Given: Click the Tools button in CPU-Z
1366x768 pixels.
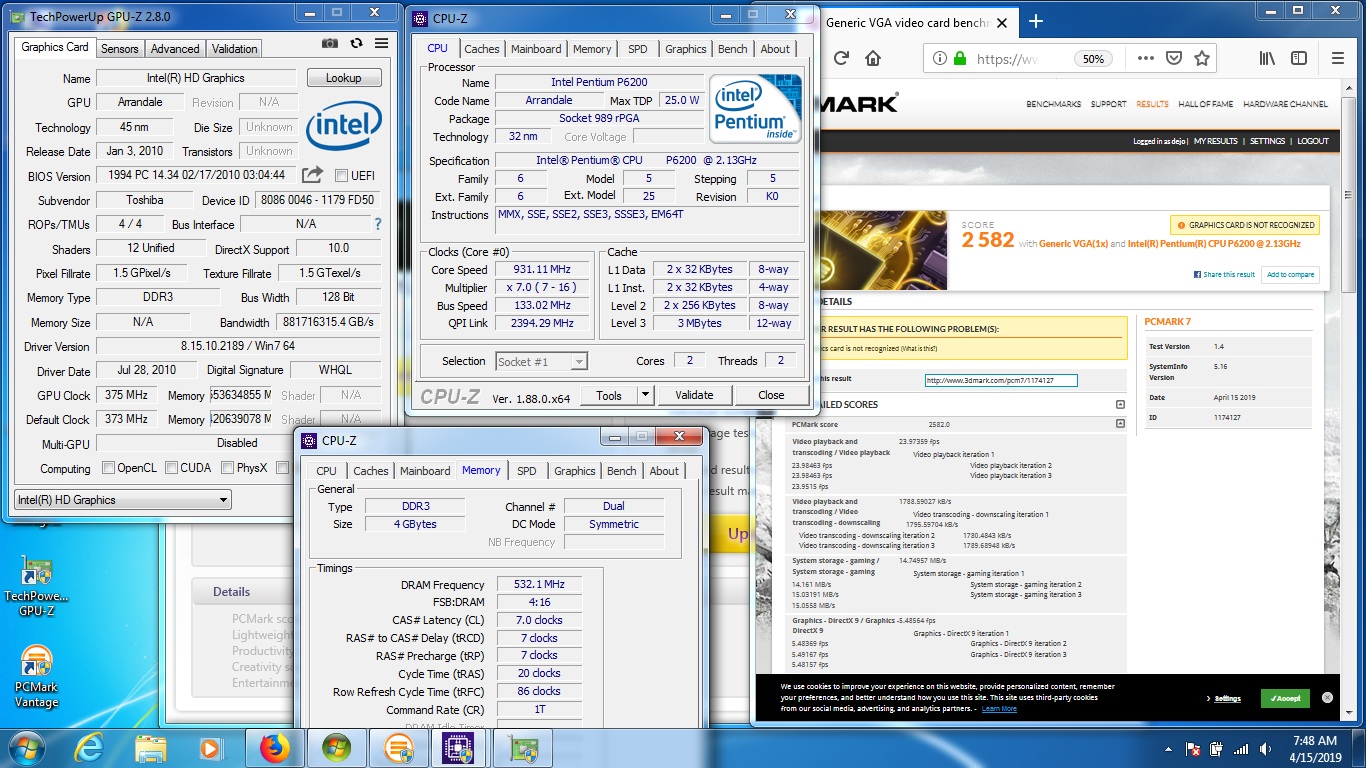Looking at the screenshot, I should click(x=608, y=395).
